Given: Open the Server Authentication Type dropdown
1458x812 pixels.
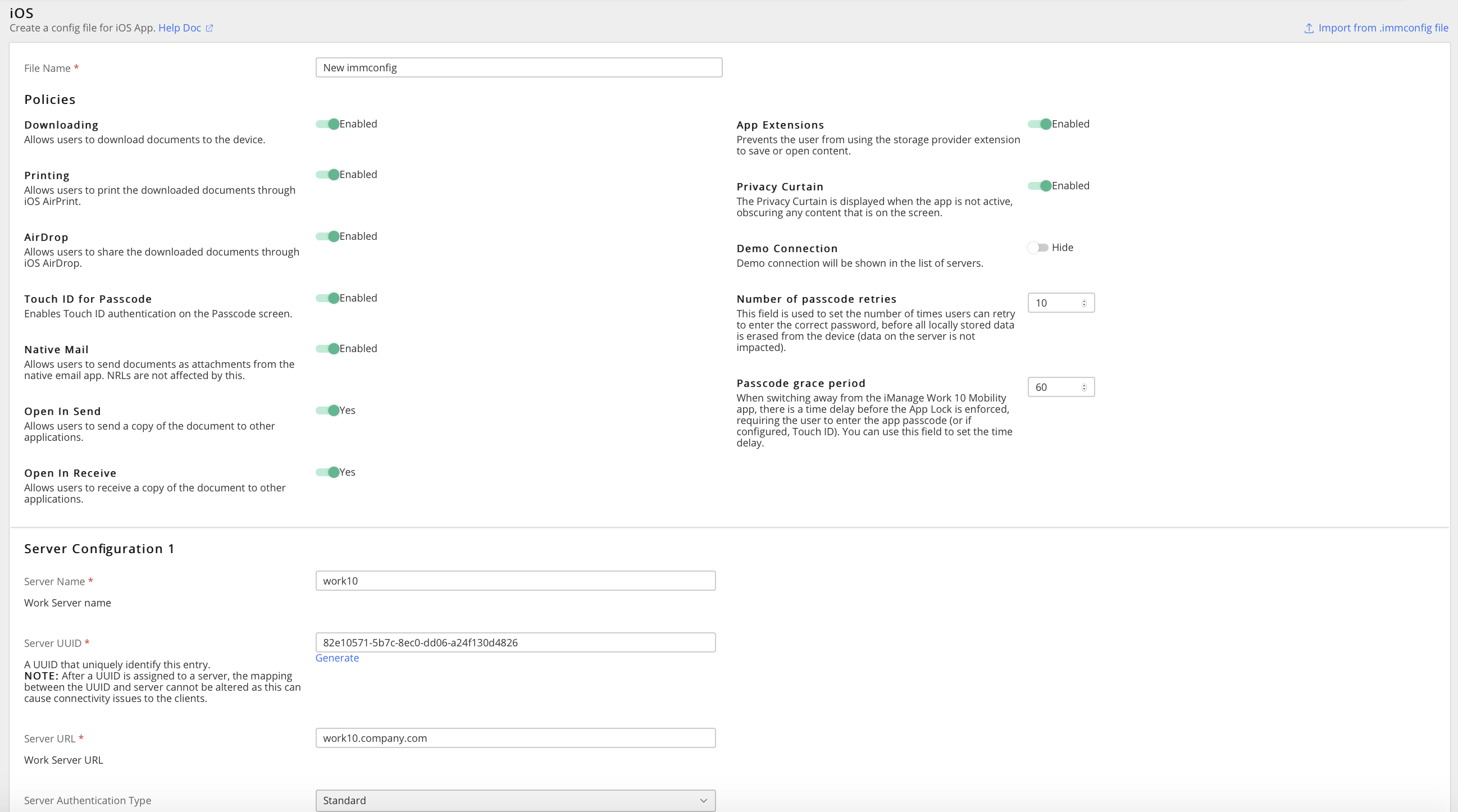Looking at the screenshot, I should click(515, 800).
